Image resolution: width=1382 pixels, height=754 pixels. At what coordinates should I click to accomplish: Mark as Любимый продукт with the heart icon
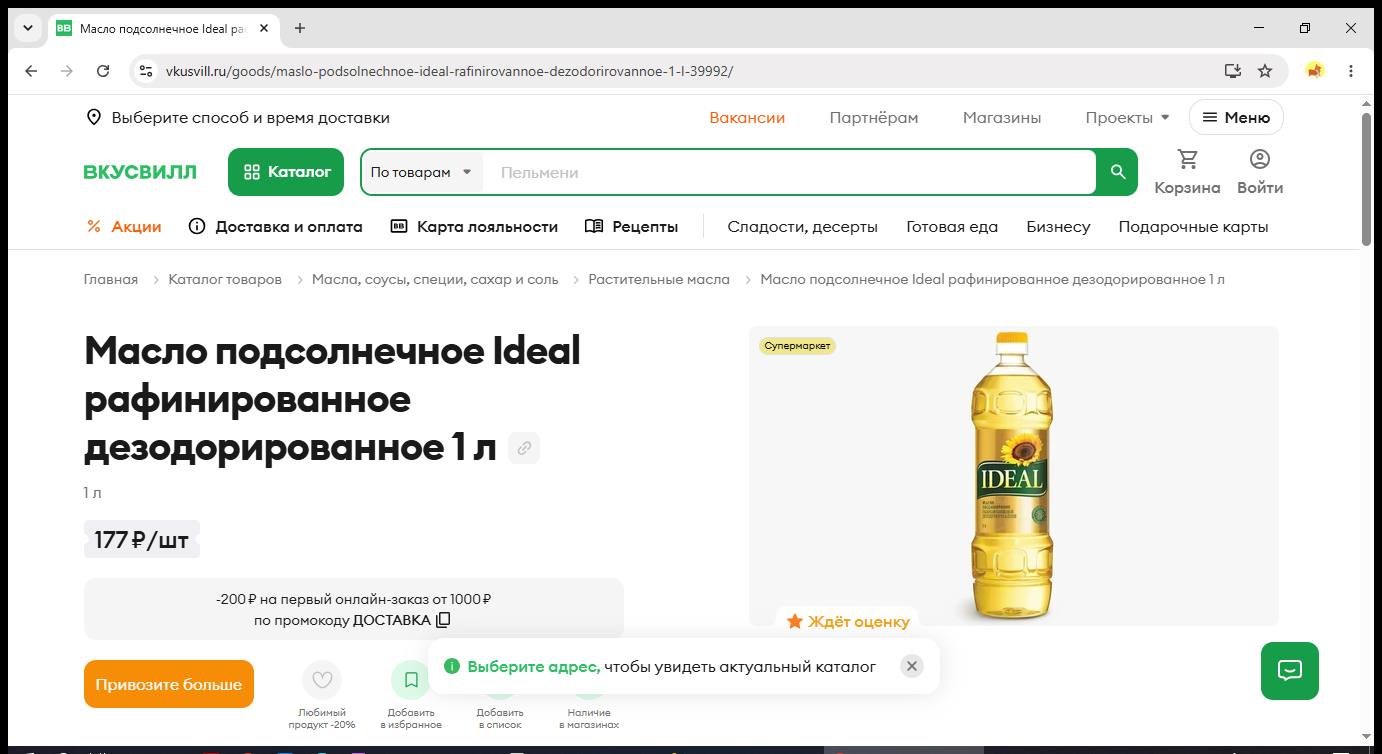(x=322, y=680)
